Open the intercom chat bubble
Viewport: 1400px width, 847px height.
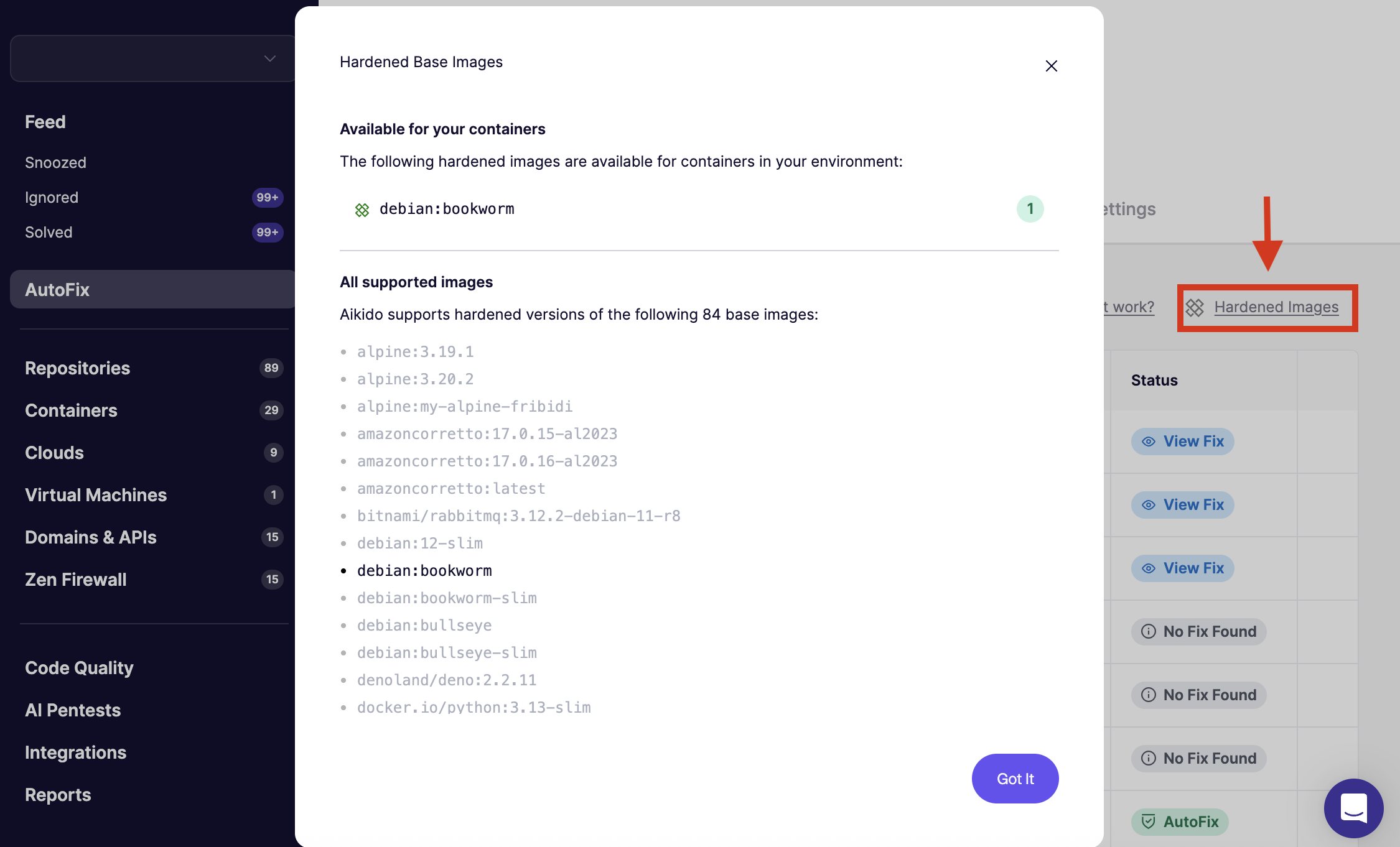1353,808
